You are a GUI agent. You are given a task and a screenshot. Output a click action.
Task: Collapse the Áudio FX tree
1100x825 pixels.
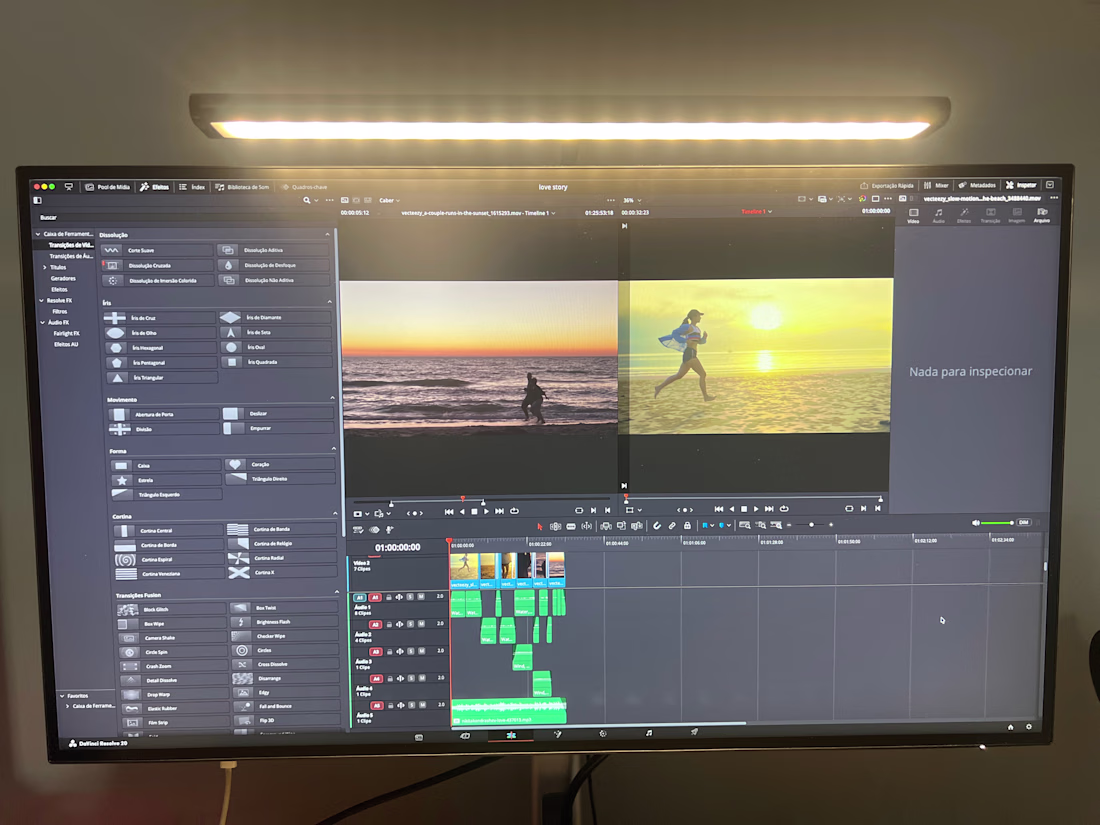point(43,322)
